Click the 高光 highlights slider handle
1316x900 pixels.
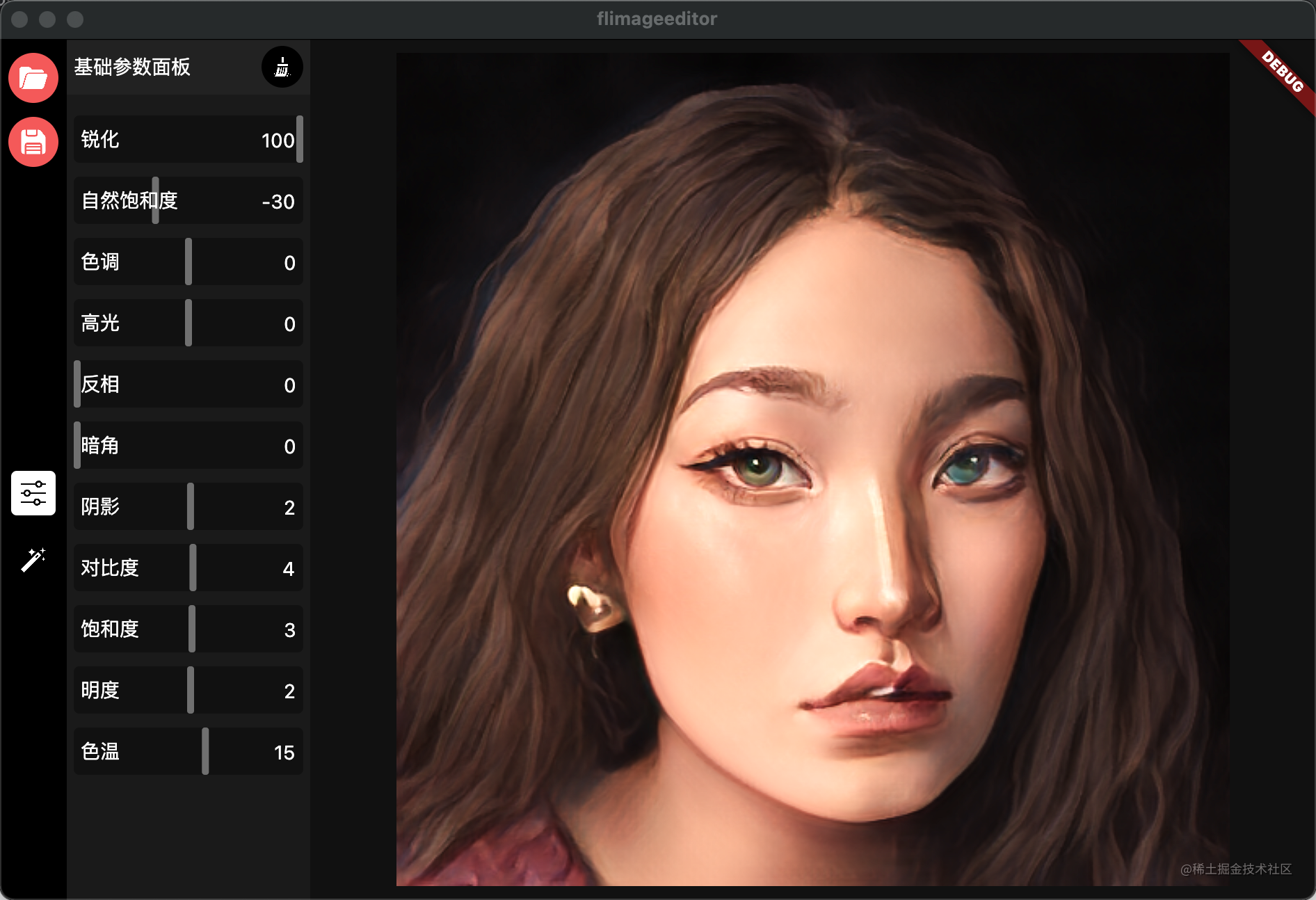(188, 323)
